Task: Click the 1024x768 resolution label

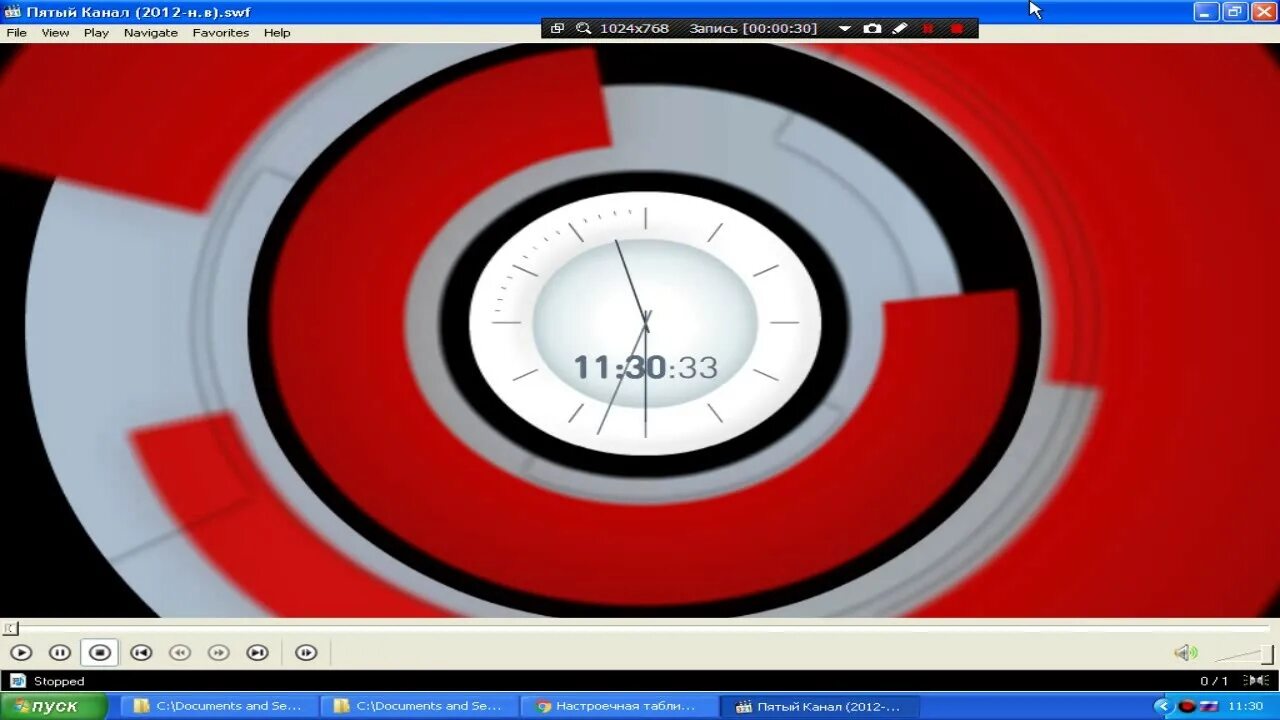Action: coord(634,28)
